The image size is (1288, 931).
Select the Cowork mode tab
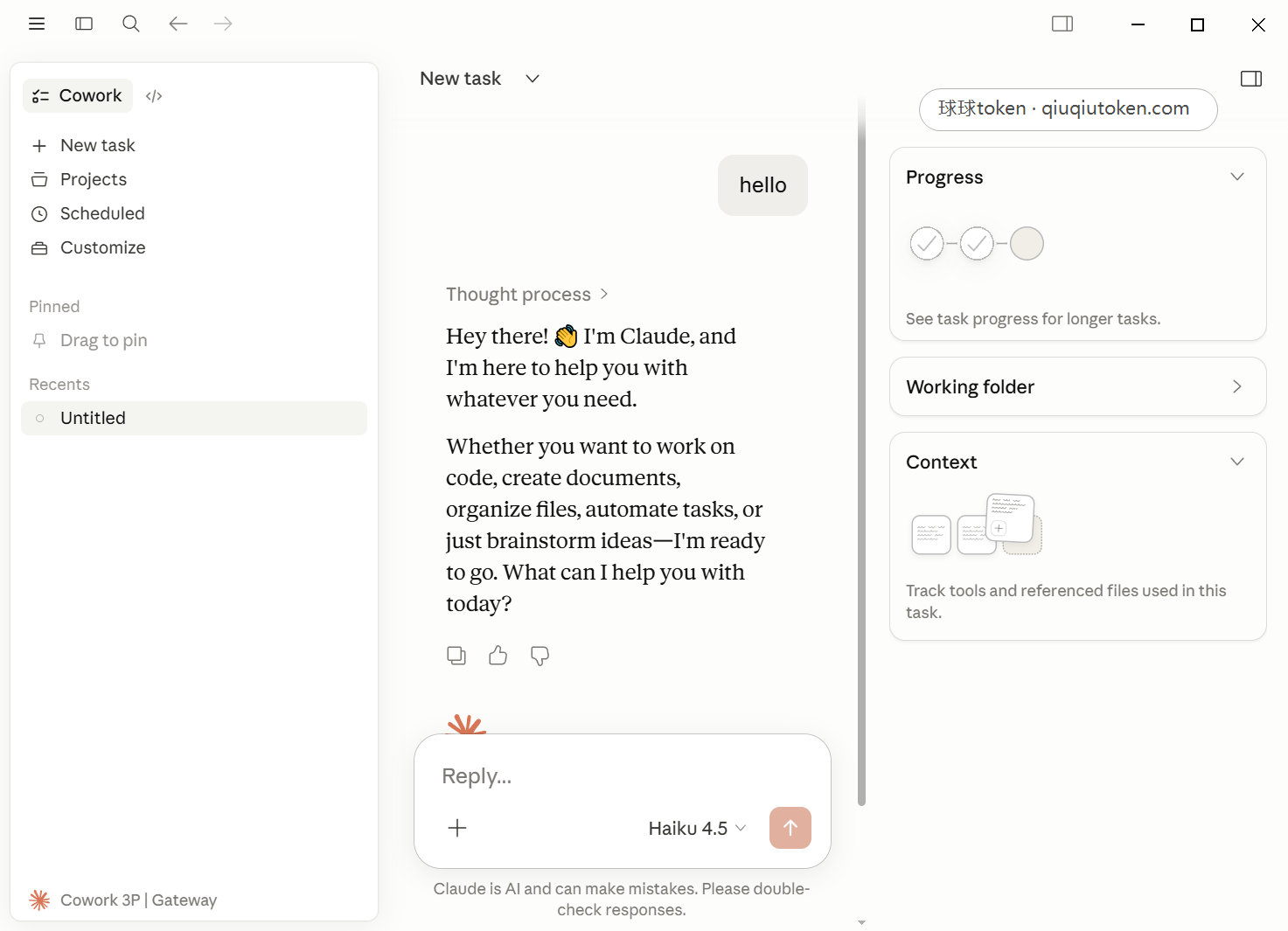78,95
